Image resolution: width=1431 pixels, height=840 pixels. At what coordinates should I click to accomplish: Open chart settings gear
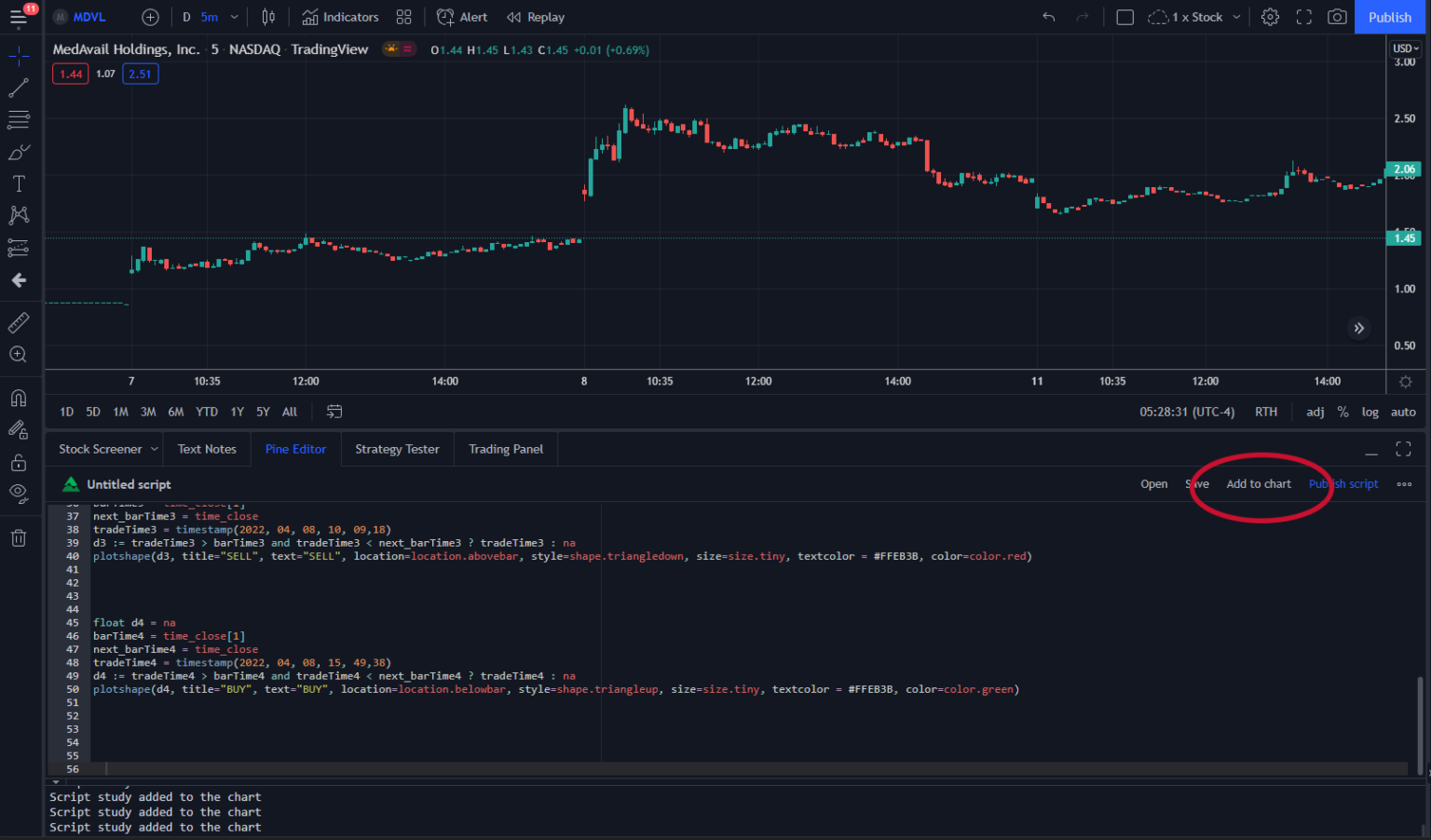(x=1270, y=17)
